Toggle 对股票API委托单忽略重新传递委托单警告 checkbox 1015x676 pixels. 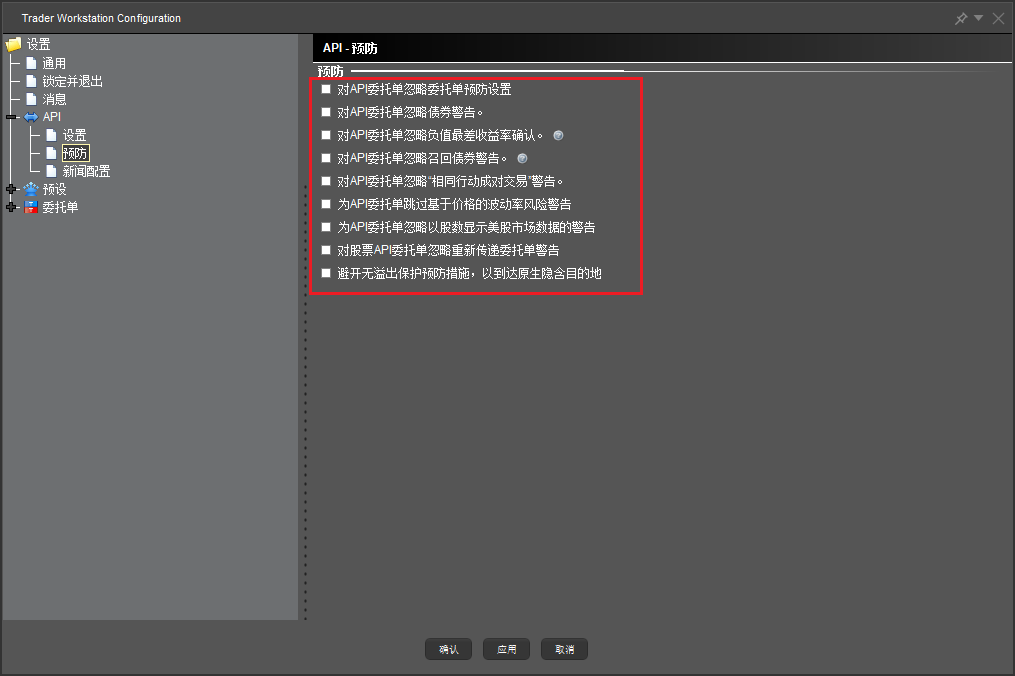click(326, 250)
